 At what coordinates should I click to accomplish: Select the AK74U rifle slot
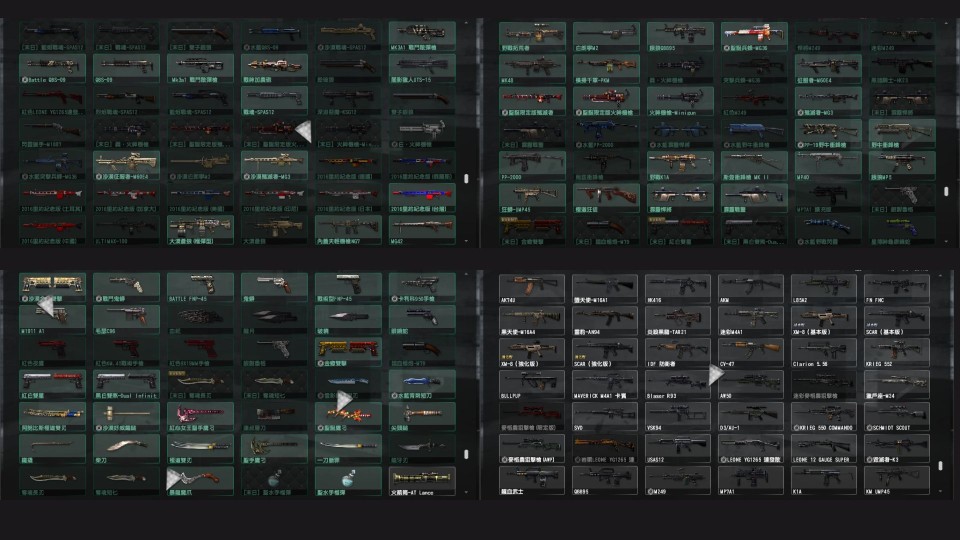(531, 289)
